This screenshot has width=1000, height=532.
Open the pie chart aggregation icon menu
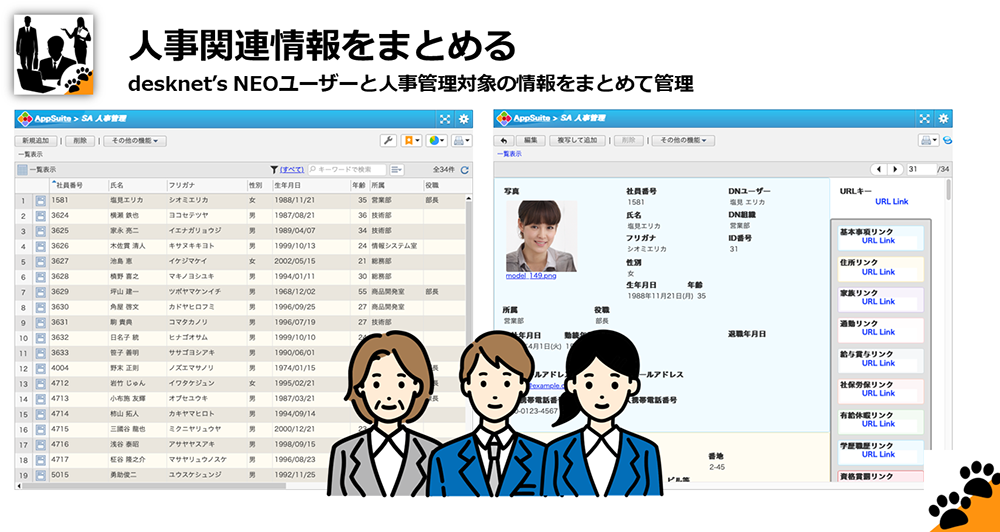click(437, 141)
